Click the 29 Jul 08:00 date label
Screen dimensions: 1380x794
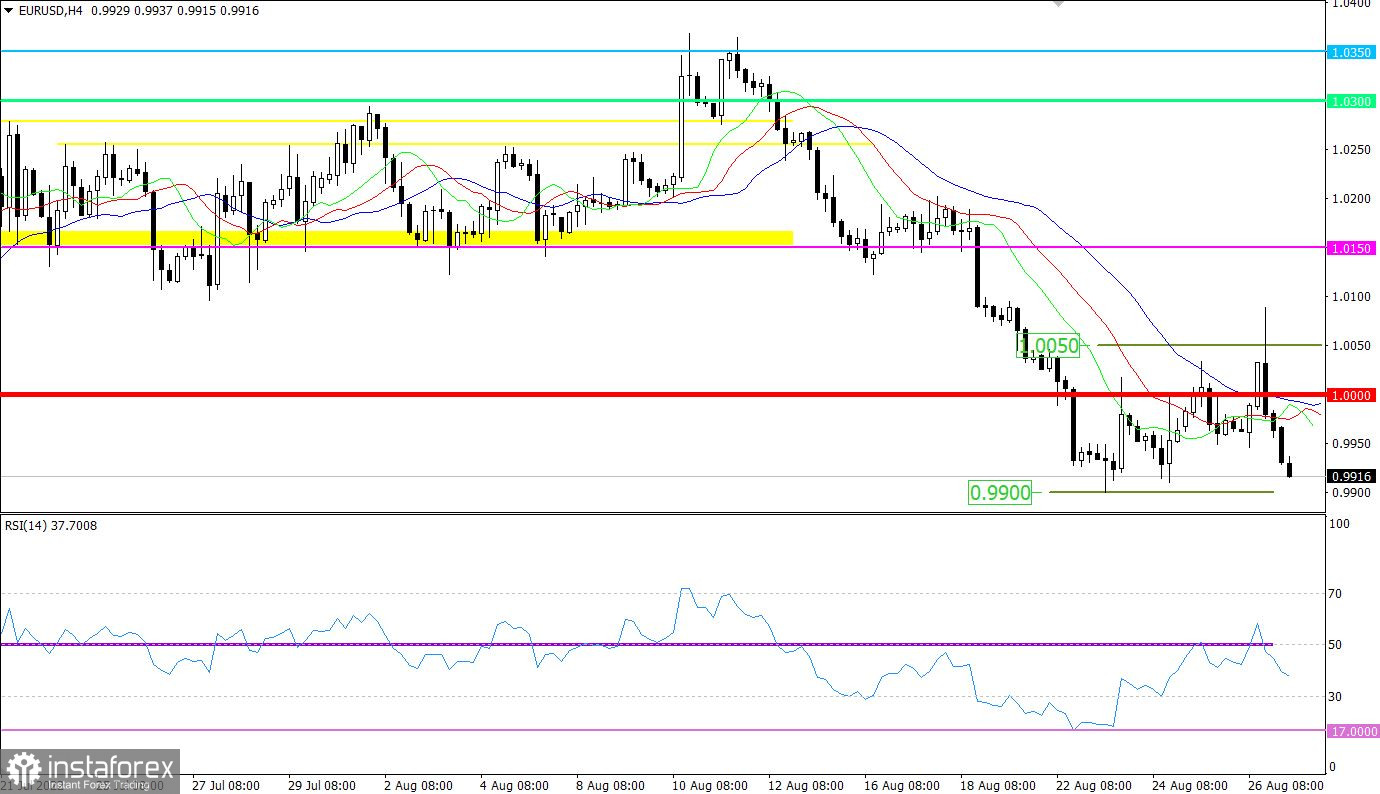pyautogui.click(x=323, y=785)
